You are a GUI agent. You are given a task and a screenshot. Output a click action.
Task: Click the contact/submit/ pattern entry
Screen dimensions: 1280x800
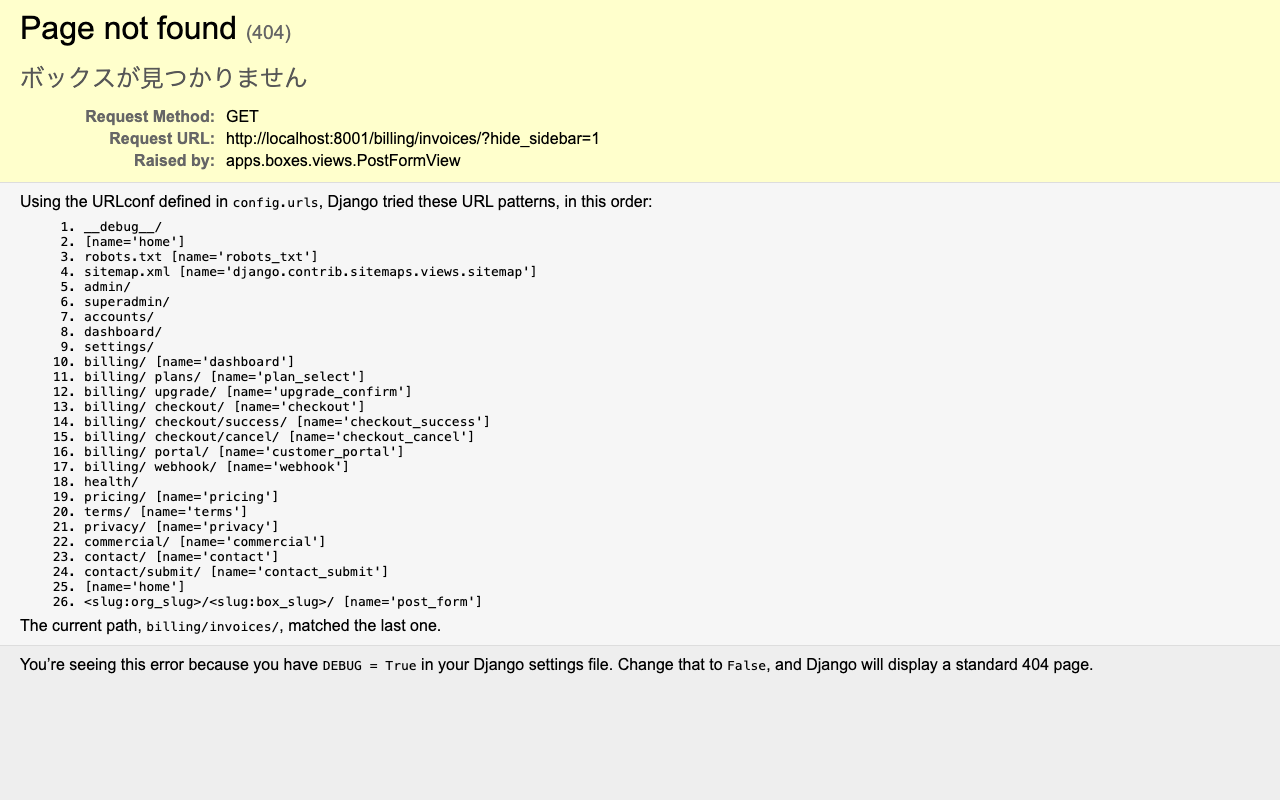236,572
